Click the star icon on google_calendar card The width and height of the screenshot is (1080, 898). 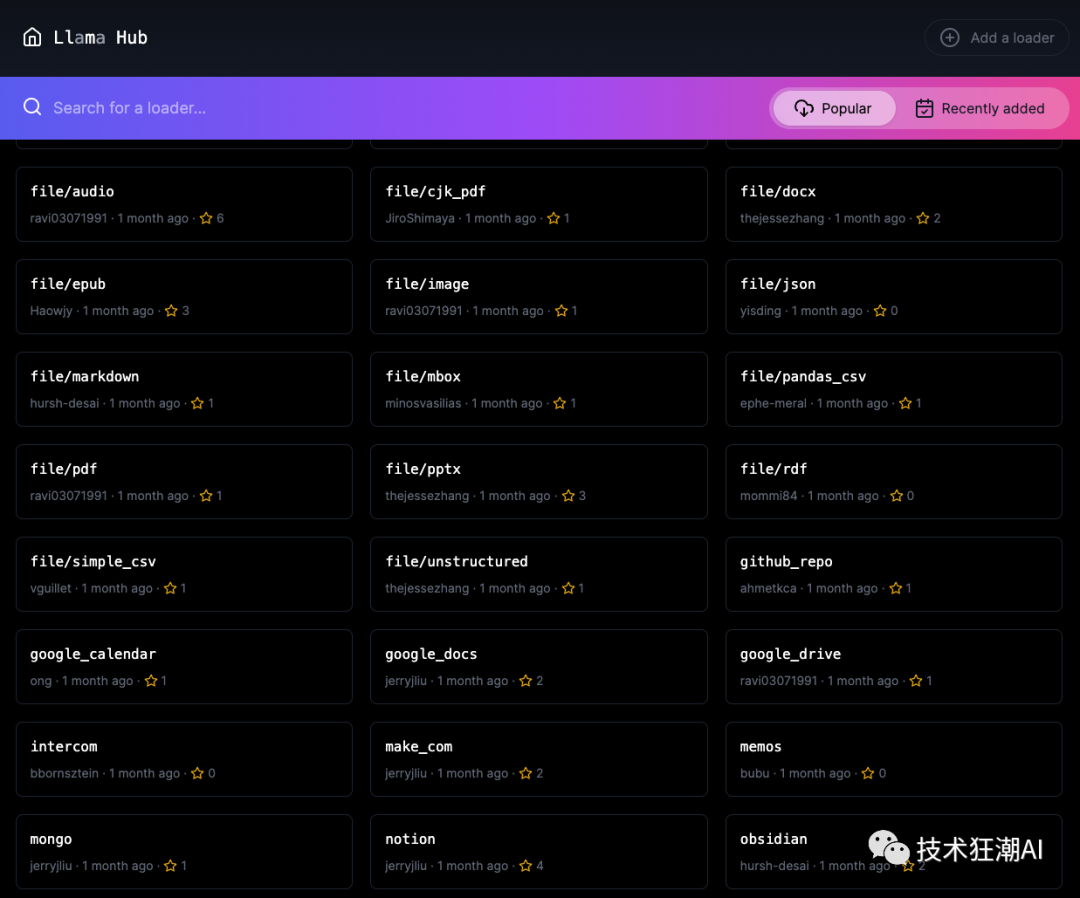pos(151,680)
